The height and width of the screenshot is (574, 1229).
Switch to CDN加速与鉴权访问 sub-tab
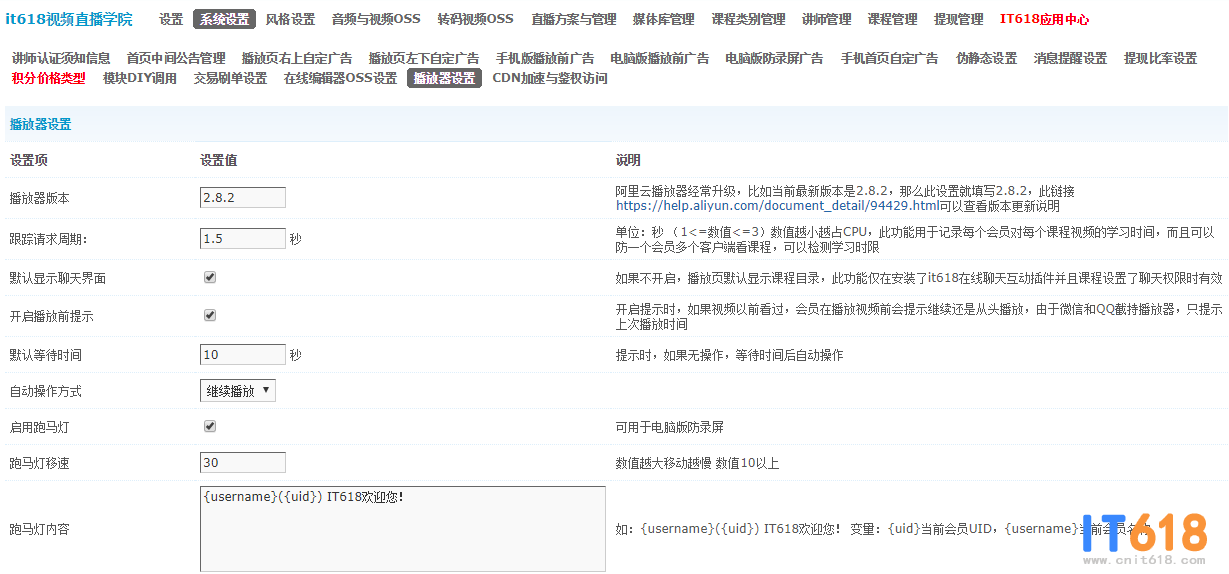tap(550, 78)
